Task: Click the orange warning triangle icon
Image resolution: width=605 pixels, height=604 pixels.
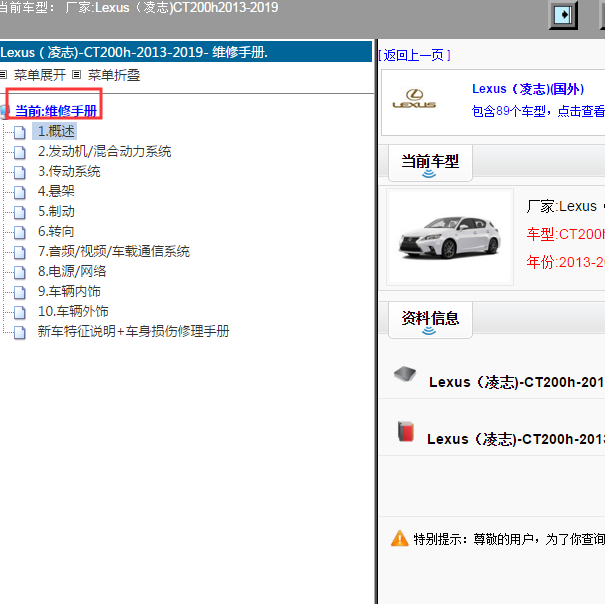Action: 400,538
